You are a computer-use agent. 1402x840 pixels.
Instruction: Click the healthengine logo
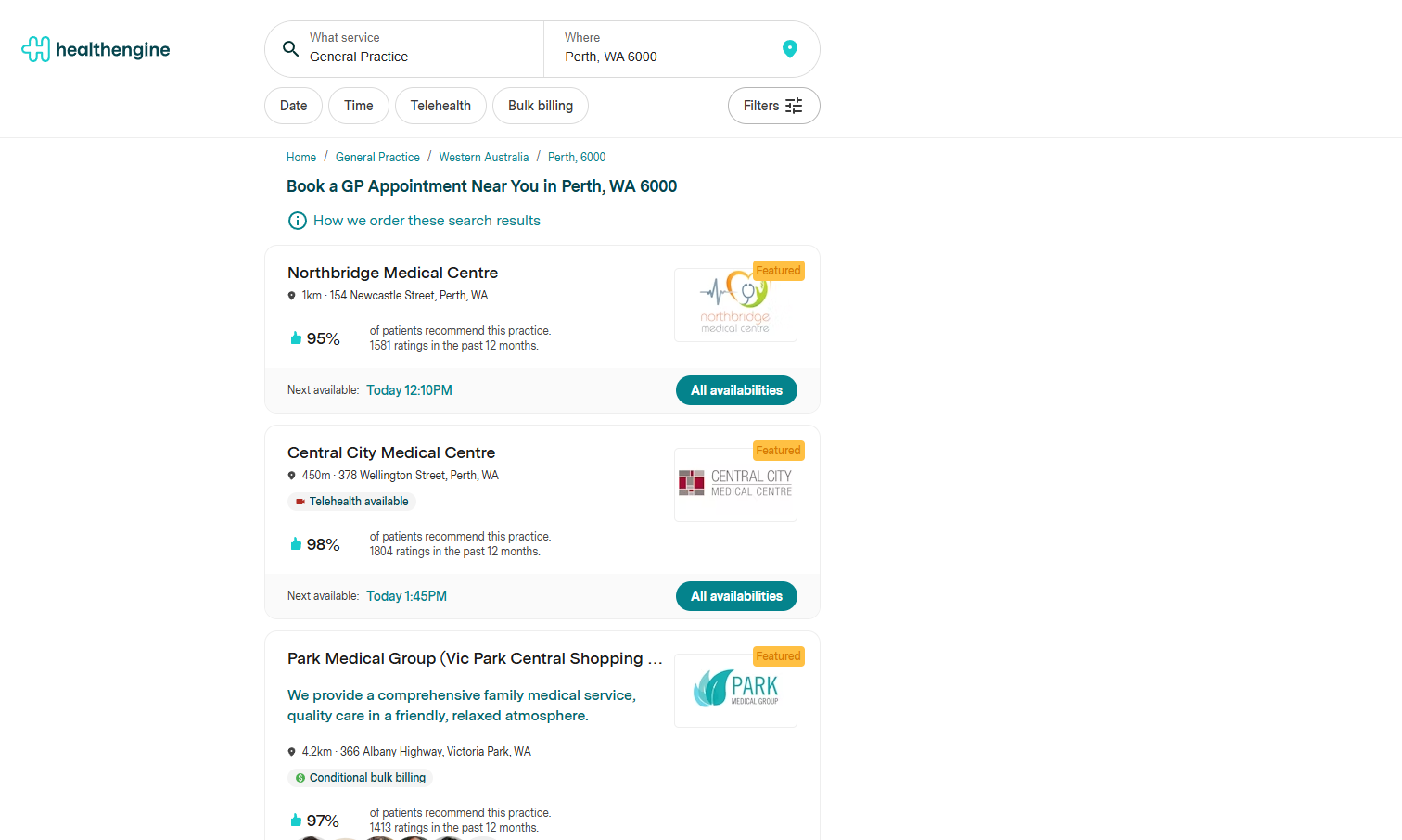point(96,49)
